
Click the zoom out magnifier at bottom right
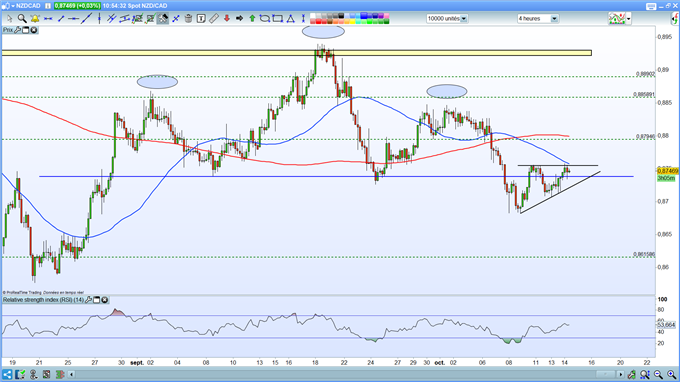point(658,374)
